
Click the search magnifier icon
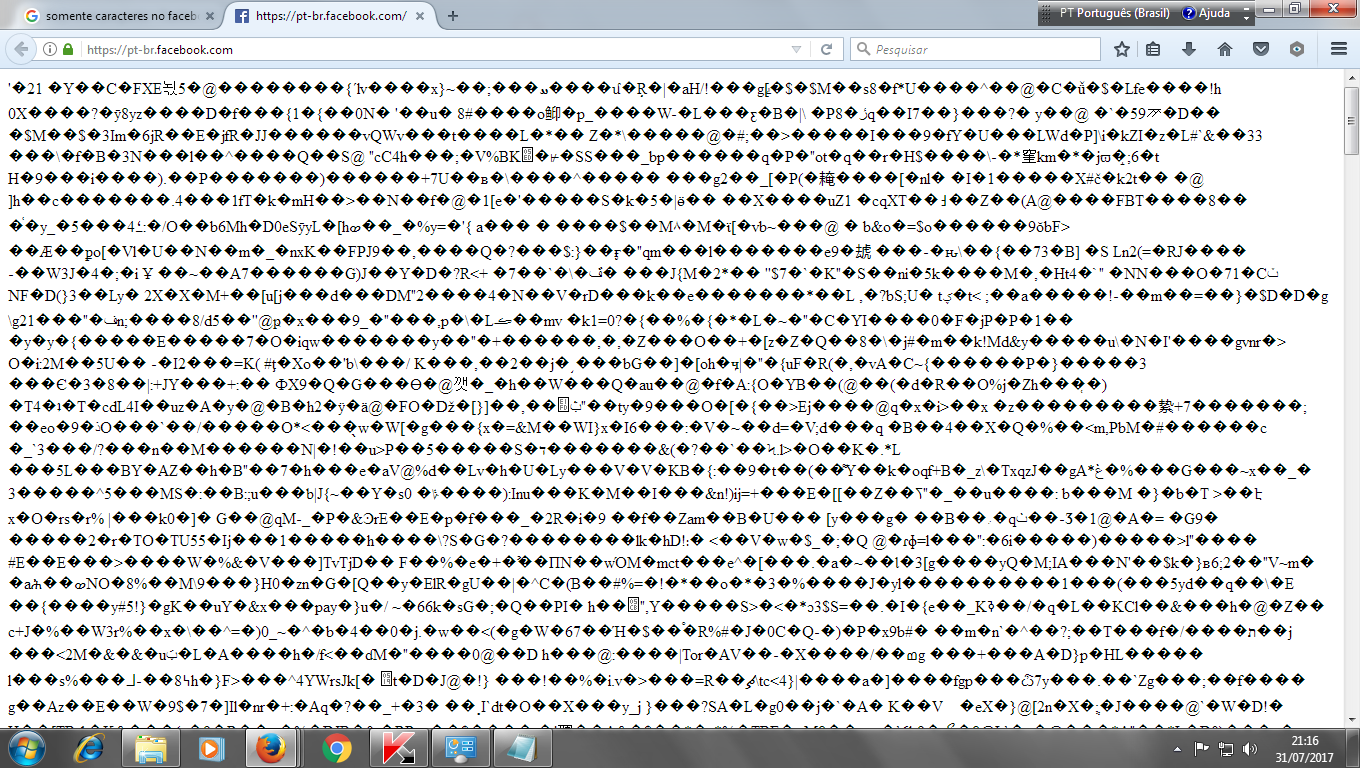[x=863, y=49]
